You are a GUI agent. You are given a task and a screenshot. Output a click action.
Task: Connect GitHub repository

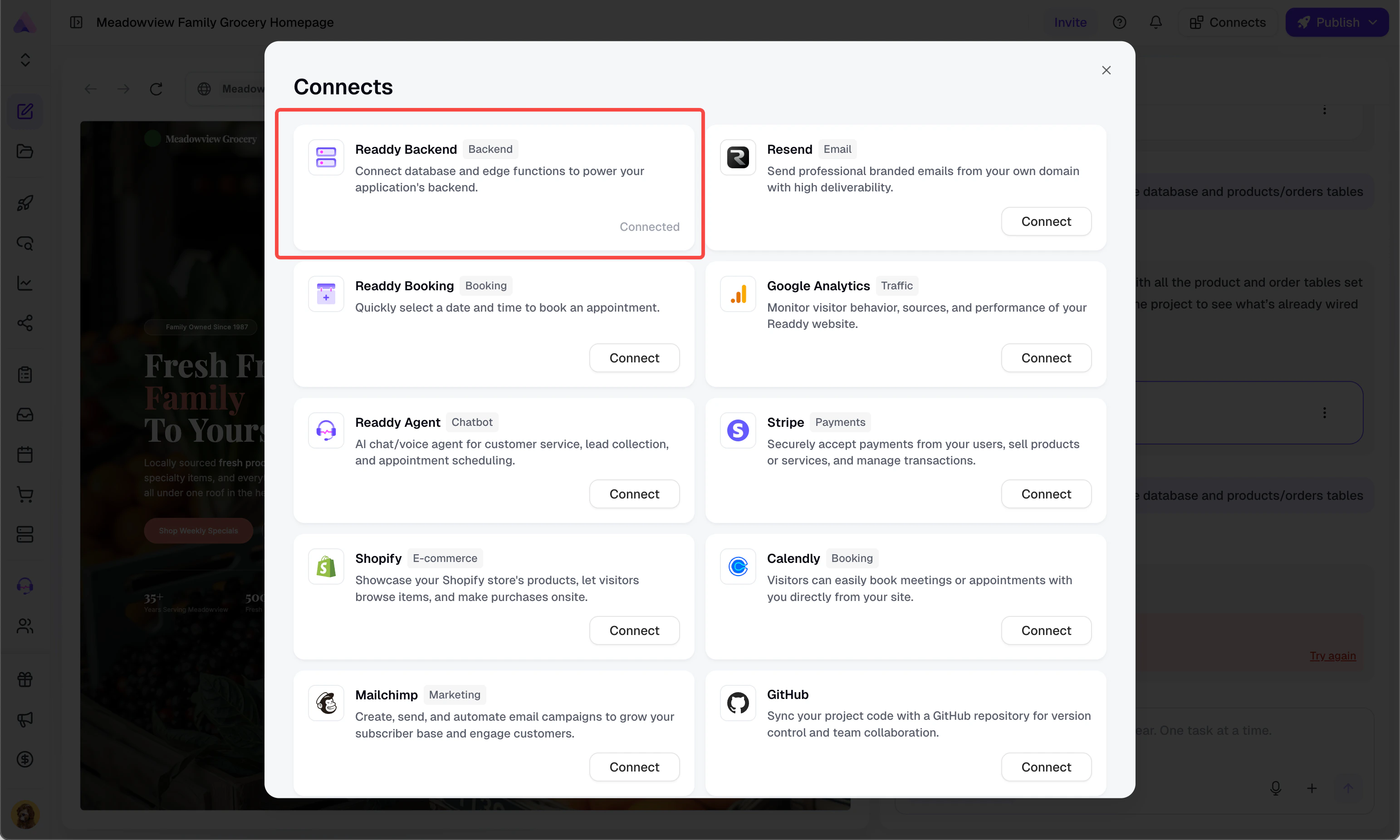coord(1046,767)
